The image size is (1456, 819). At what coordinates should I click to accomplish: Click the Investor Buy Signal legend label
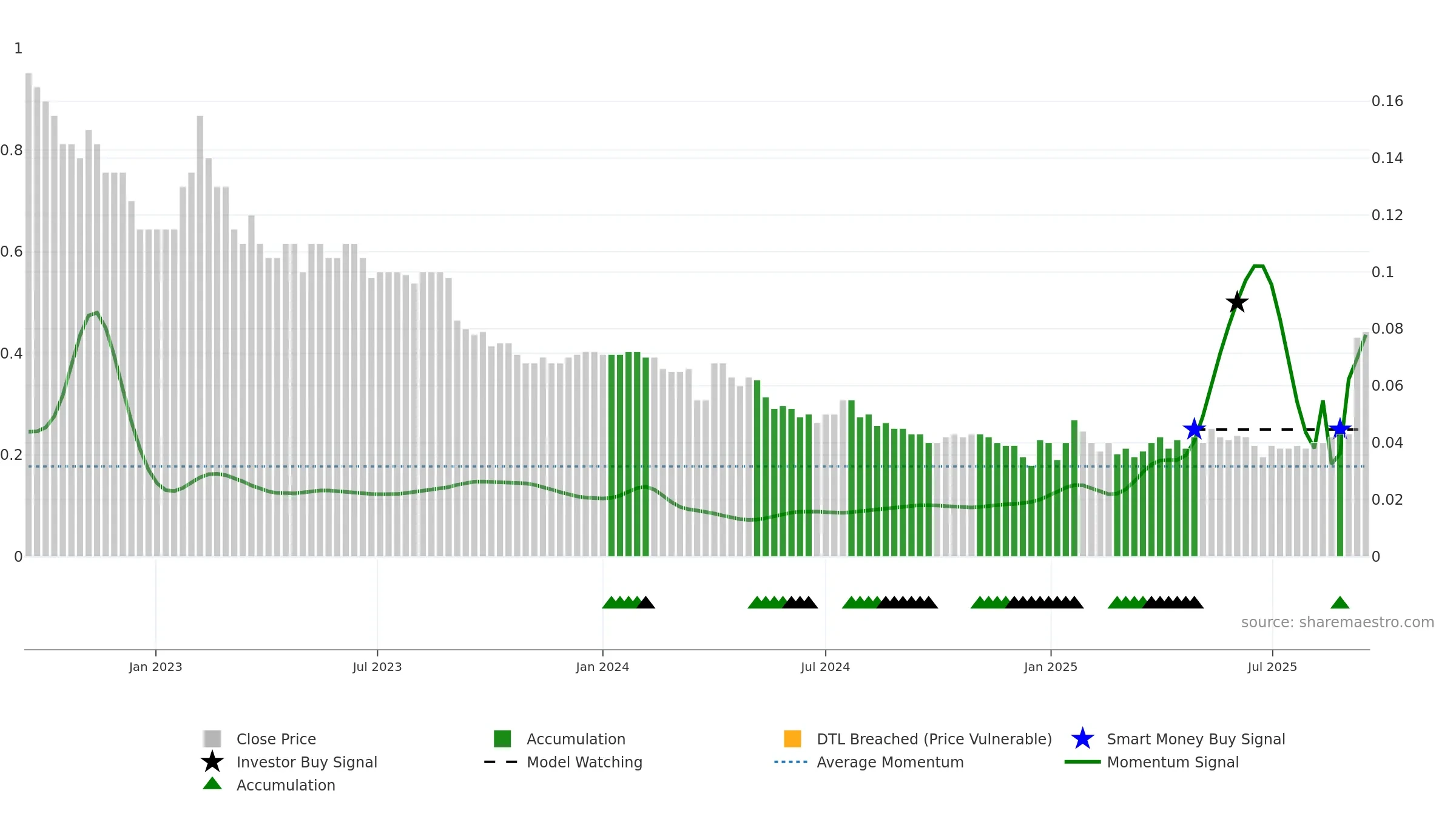click(307, 762)
